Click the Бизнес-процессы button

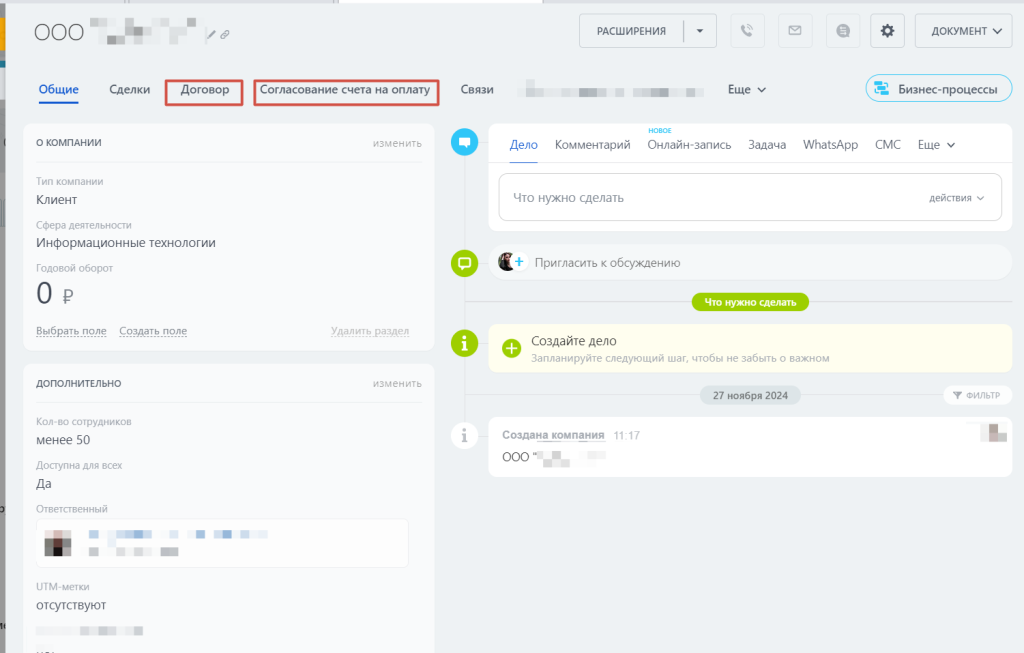(x=936, y=89)
